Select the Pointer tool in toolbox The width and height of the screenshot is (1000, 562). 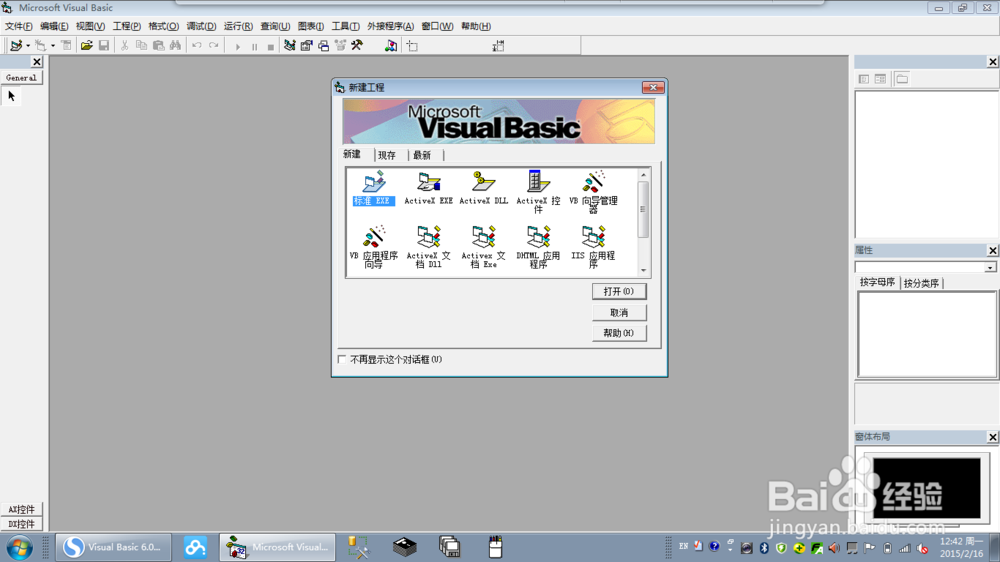(x=11, y=96)
